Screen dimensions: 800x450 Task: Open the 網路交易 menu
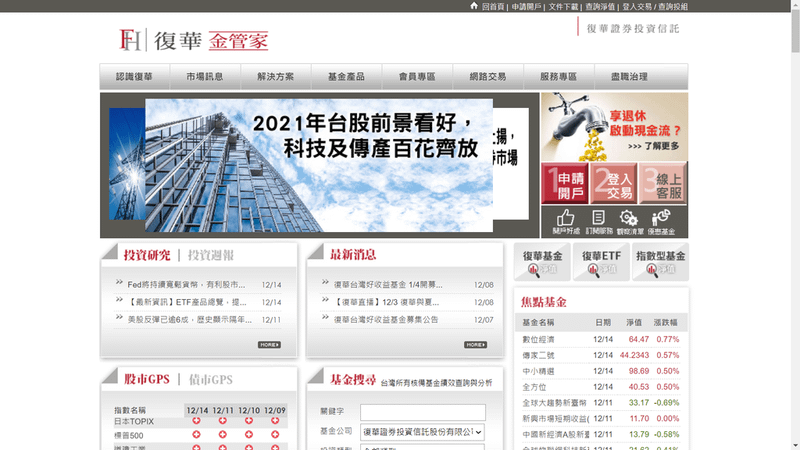[488, 77]
